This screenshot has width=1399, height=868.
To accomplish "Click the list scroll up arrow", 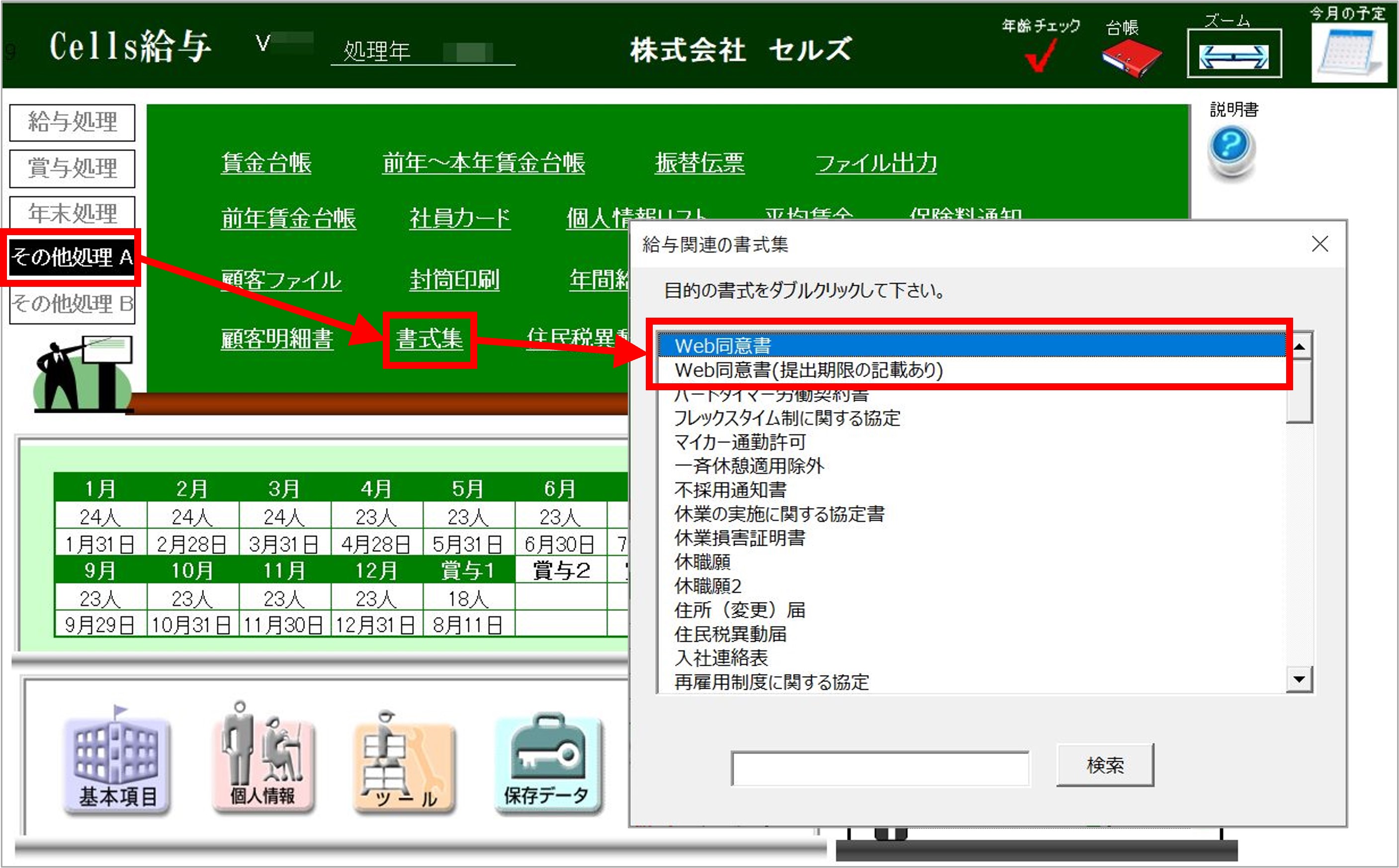I will (1299, 346).
